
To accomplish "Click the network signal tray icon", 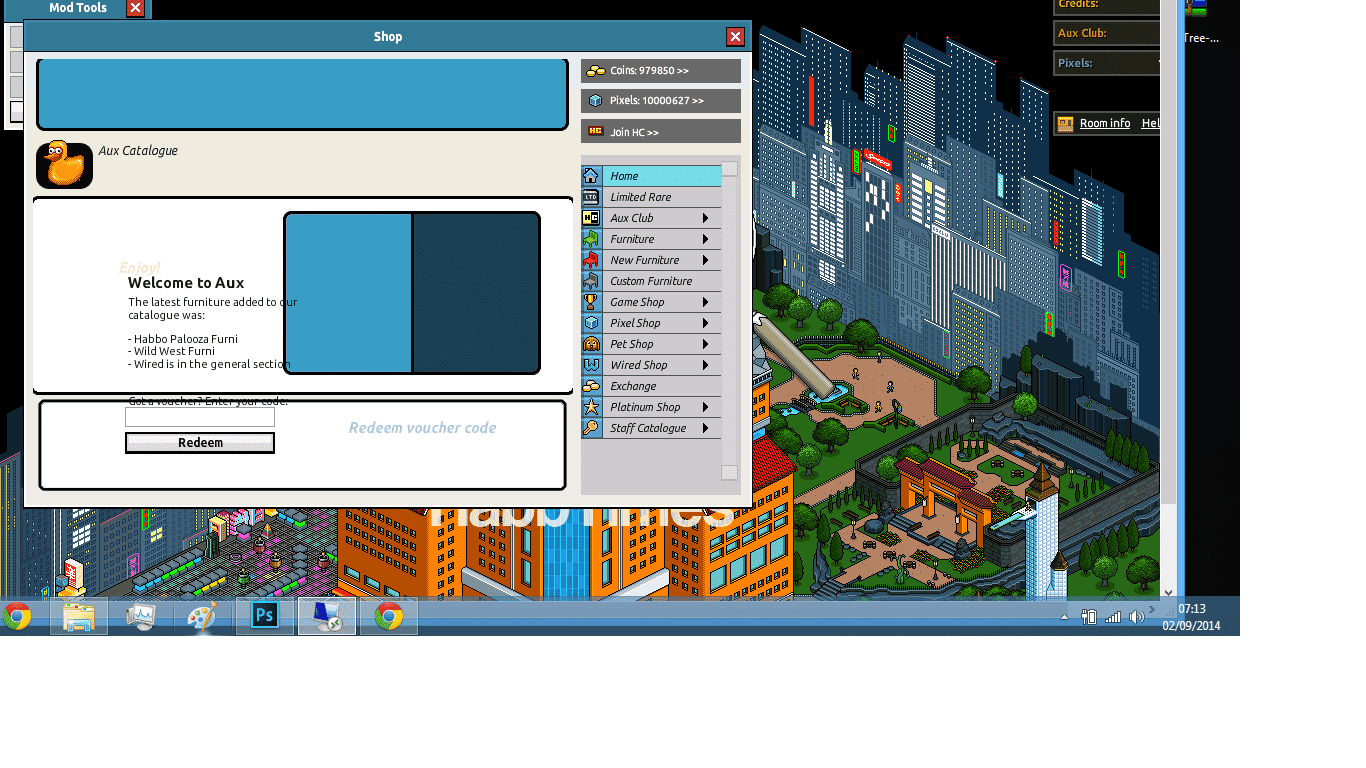I will point(1113,617).
